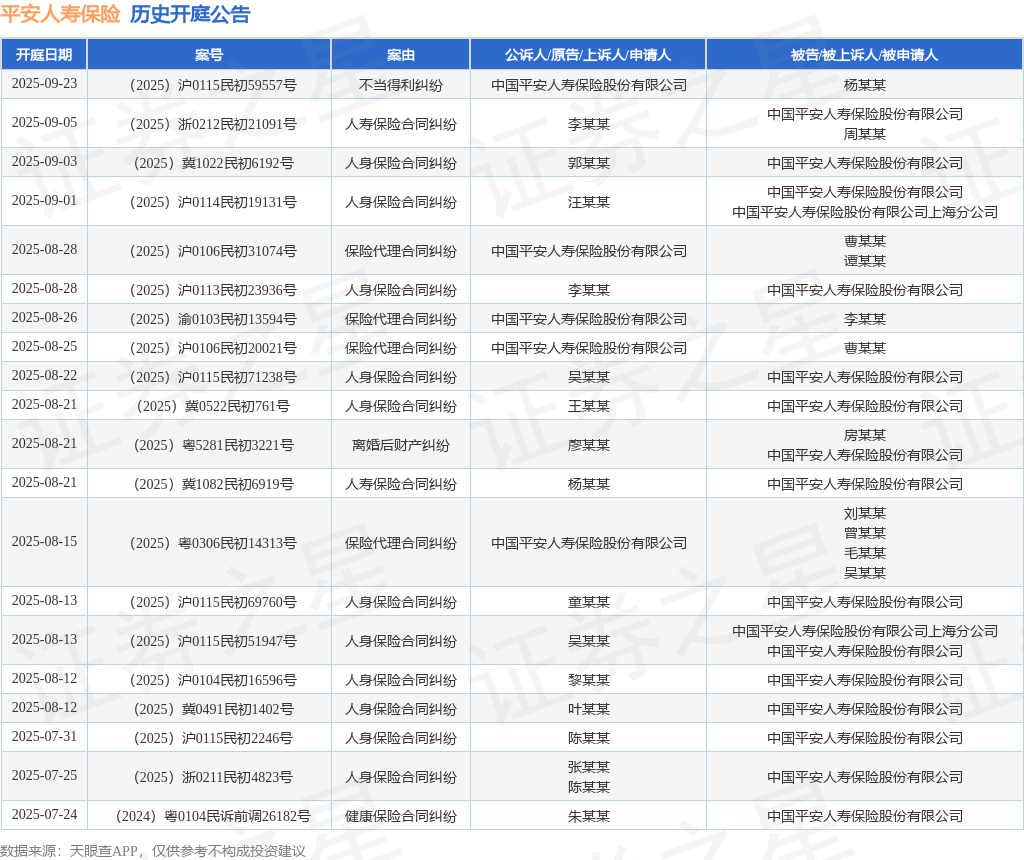Click plaintiff 王某某
Viewport: 1024px width, 860px height.
click(588, 406)
